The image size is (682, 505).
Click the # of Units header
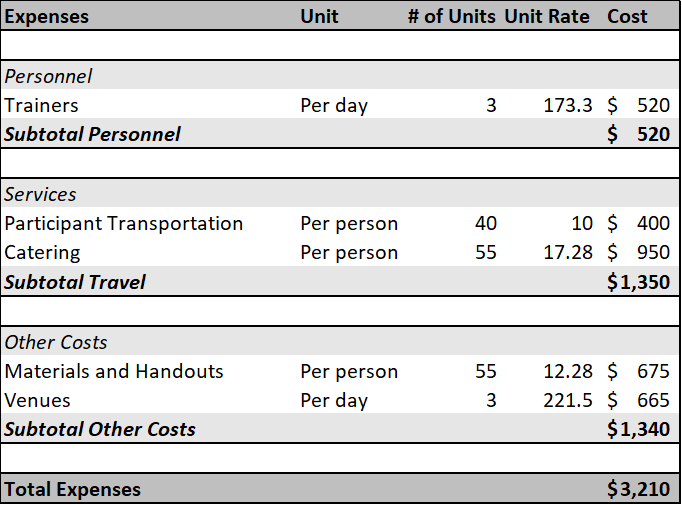point(451,17)
